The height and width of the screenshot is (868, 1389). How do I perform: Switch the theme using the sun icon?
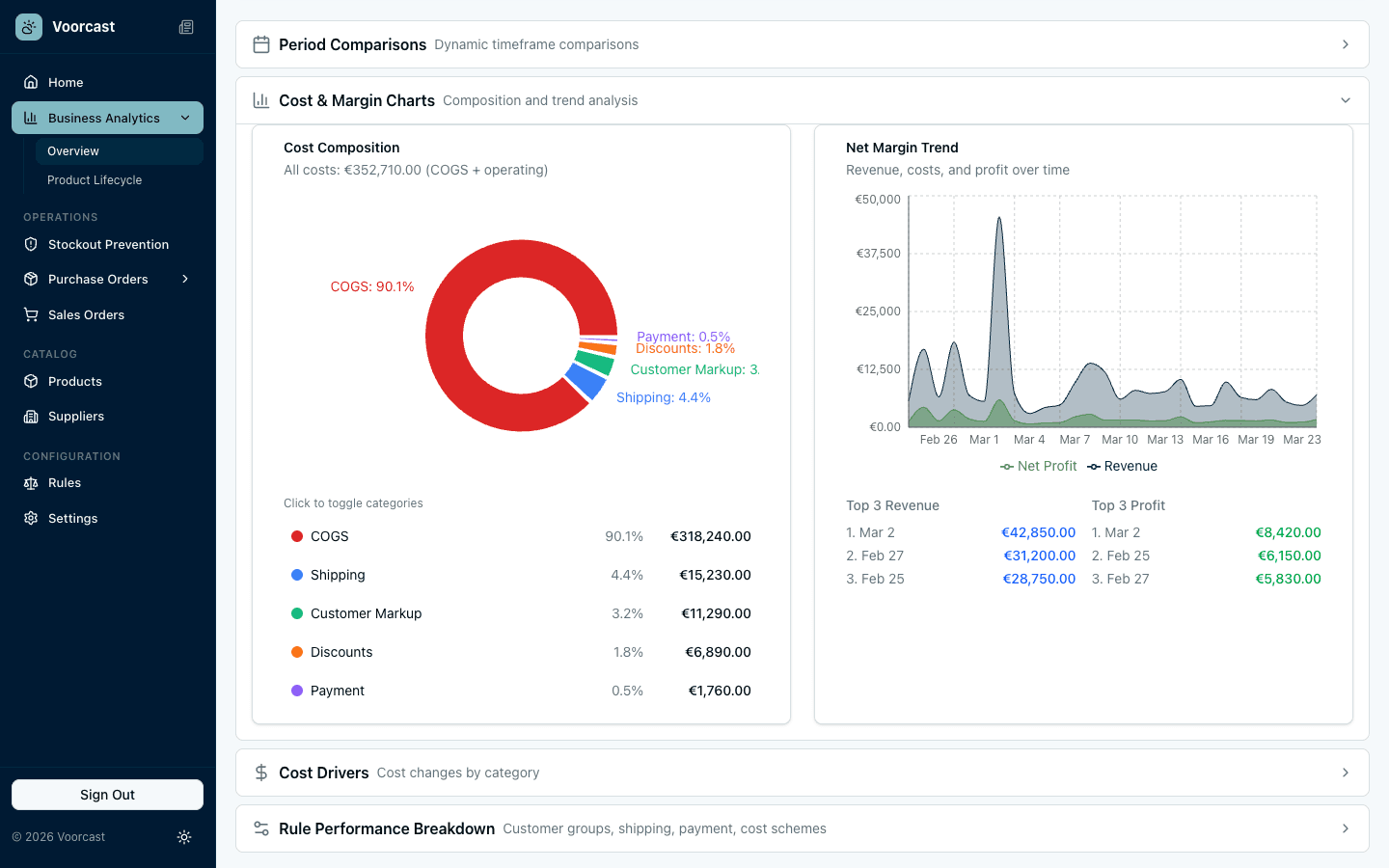pyautogui.click(x=184, y=837)
